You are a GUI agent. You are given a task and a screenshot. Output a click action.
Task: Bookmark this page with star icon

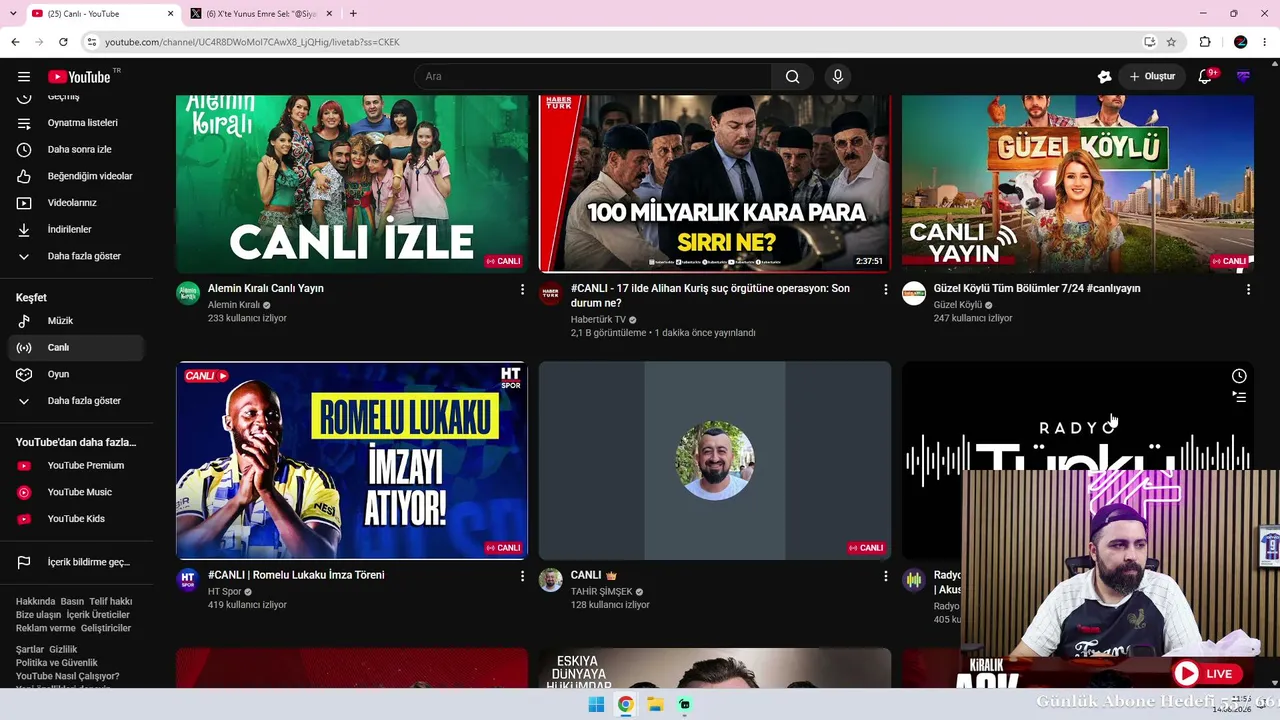click(x=1171, y=42)
